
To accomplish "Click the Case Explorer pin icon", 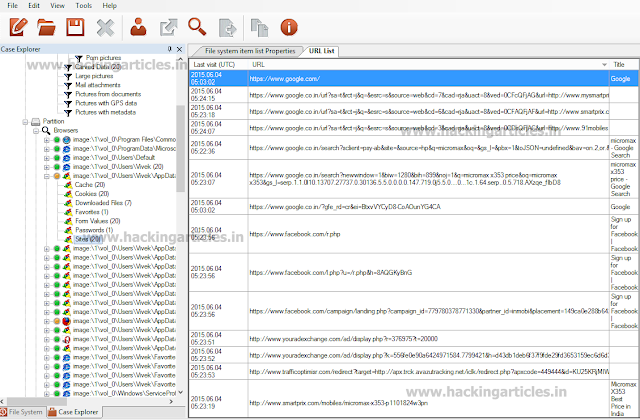I will (x=170, y=49).
